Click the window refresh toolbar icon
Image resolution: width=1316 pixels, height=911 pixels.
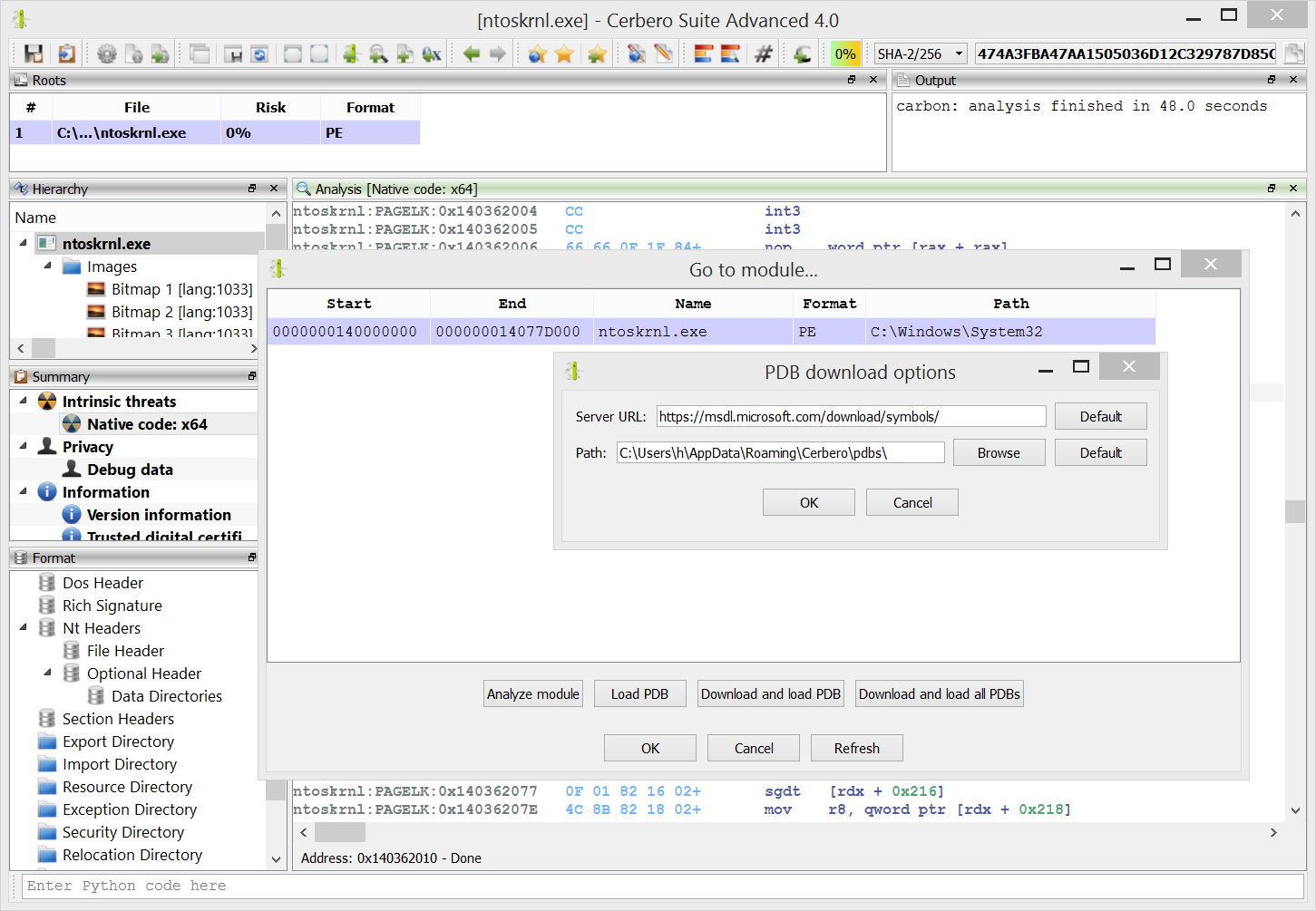click(x=259, y=53)
